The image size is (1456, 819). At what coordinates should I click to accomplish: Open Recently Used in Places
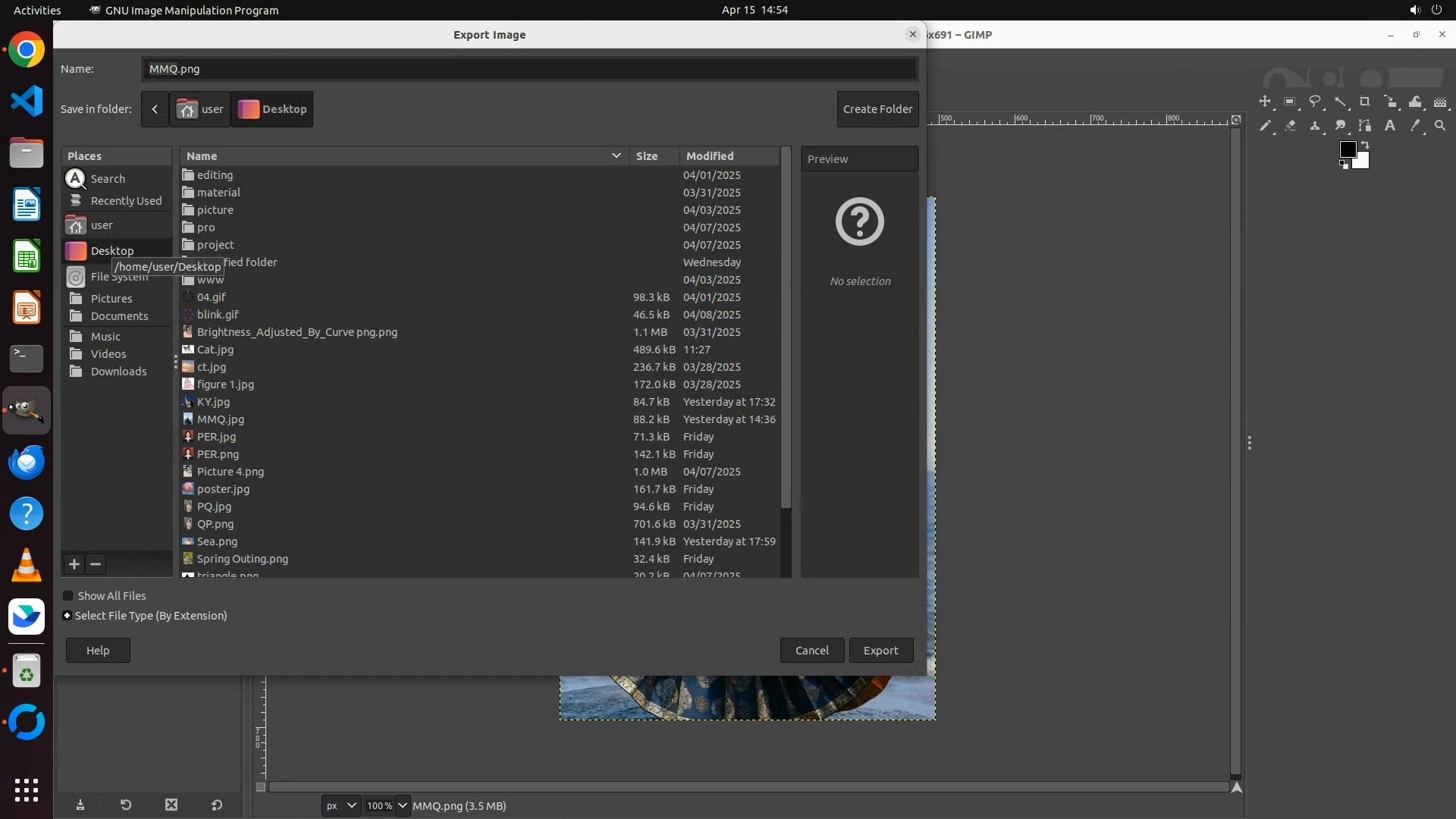tap(126, 201)
